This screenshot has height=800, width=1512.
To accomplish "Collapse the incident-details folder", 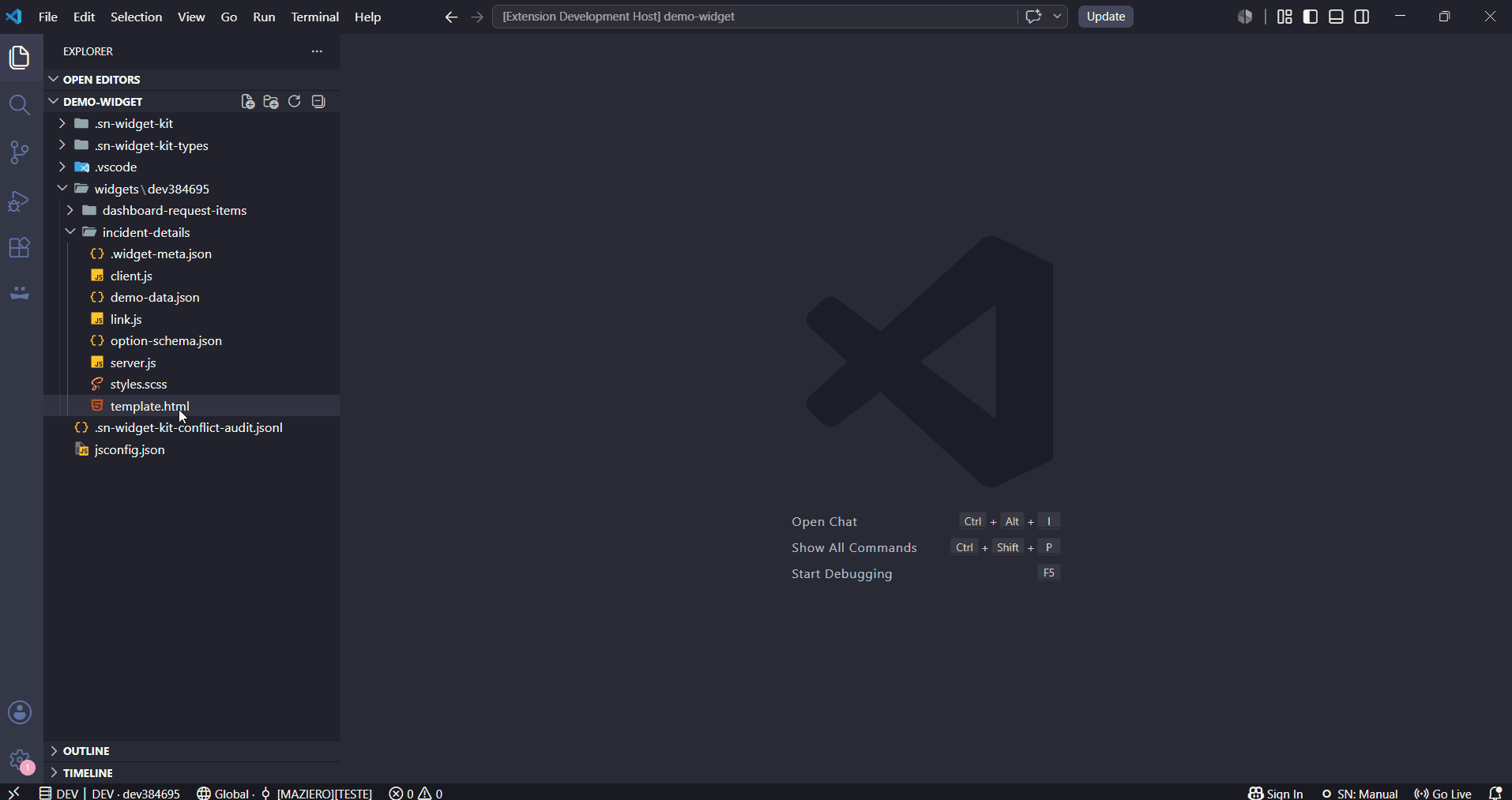I will (192, 232).
